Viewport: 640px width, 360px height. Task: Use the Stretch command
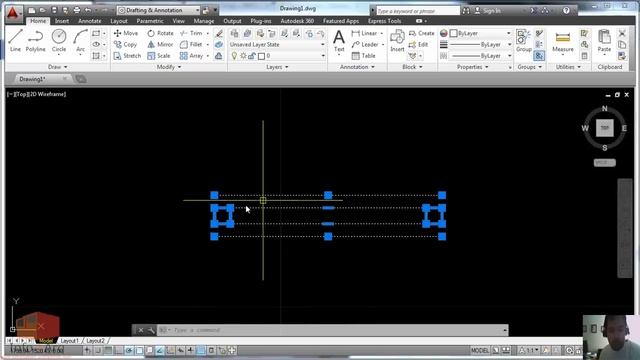(x=127, y=56)
